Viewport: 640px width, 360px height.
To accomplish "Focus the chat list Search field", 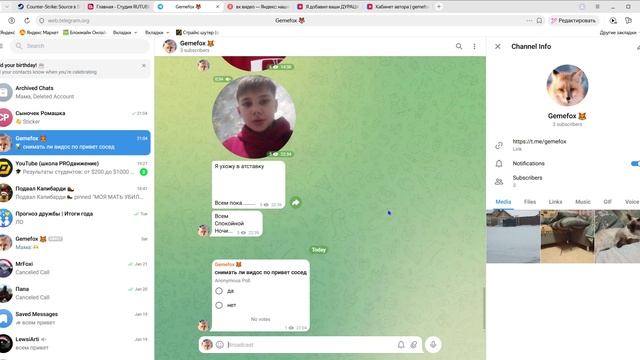I will tap(80, 46).
